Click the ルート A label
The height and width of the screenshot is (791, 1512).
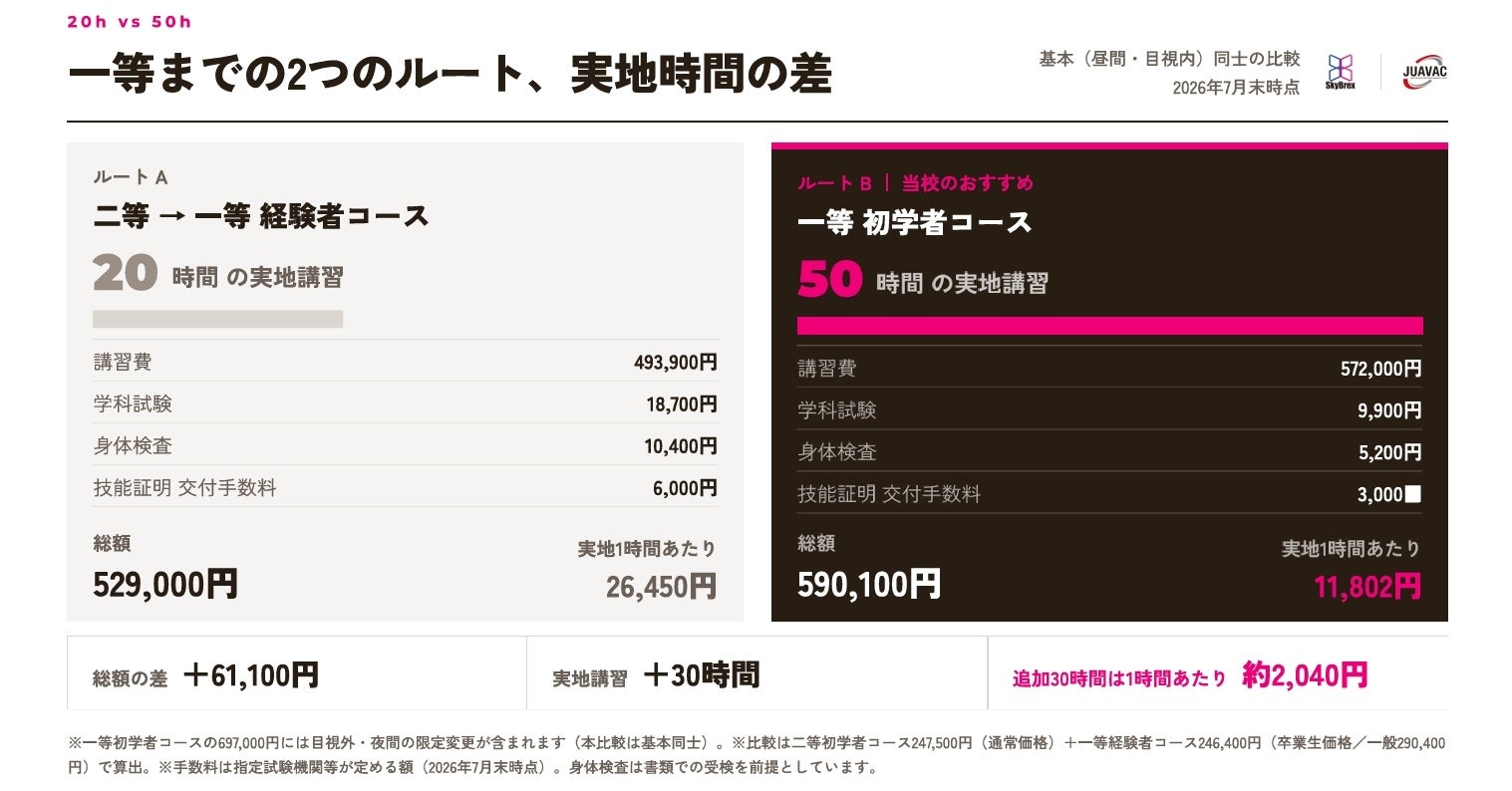[x=131, y=177]
